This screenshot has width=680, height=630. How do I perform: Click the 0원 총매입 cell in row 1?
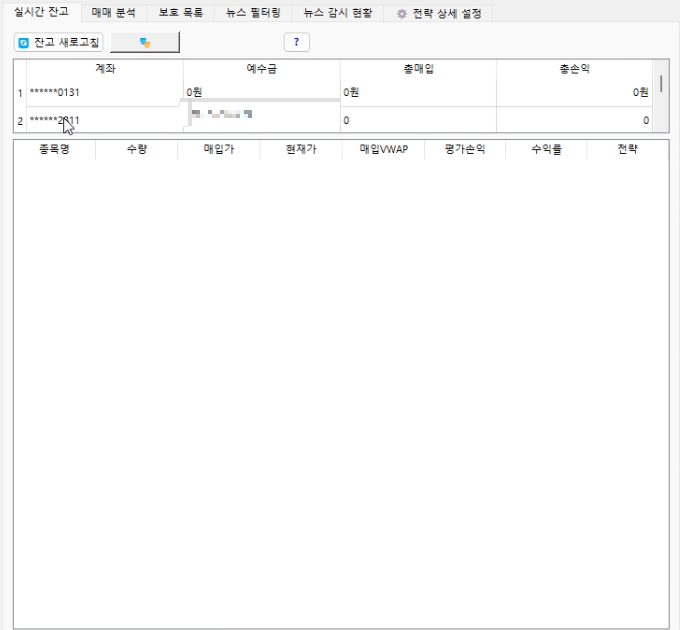[418, 92]
